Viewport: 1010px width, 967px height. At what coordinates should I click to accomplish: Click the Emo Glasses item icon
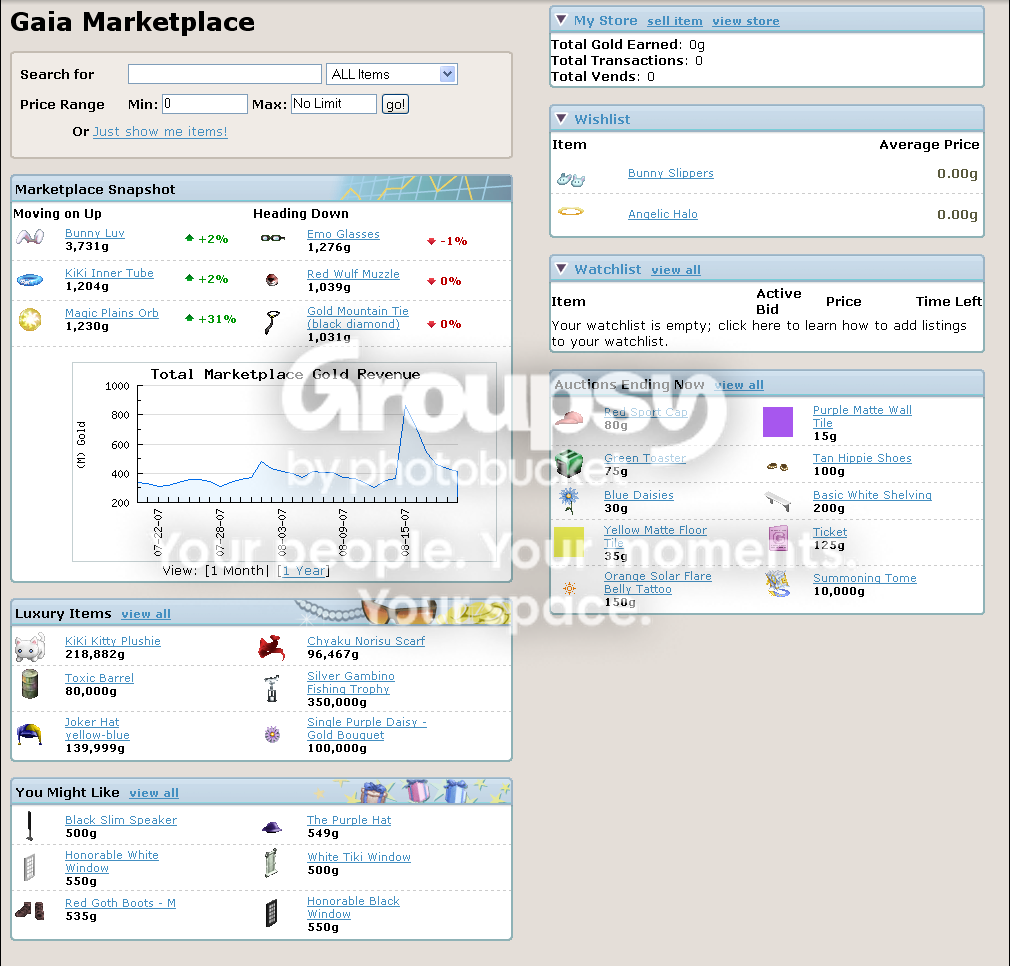[272, 238]
